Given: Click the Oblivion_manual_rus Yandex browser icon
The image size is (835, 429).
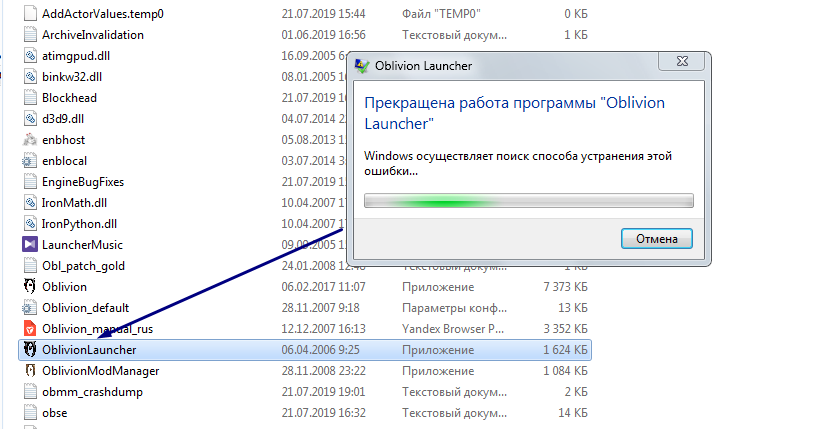Looking at the screenshot, I should pyautogui.click(x=30, y=329).
